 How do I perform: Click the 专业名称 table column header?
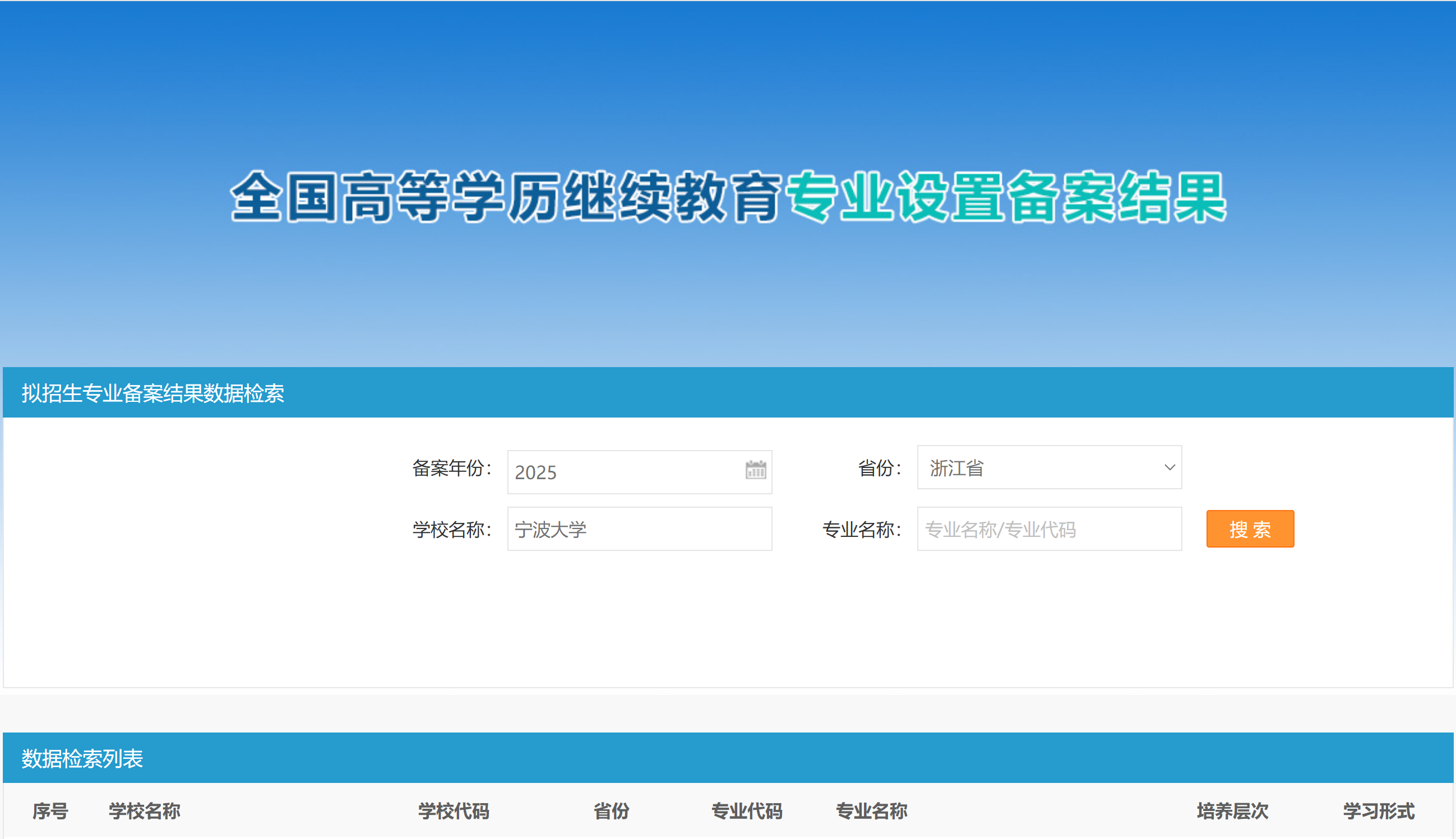871,811
